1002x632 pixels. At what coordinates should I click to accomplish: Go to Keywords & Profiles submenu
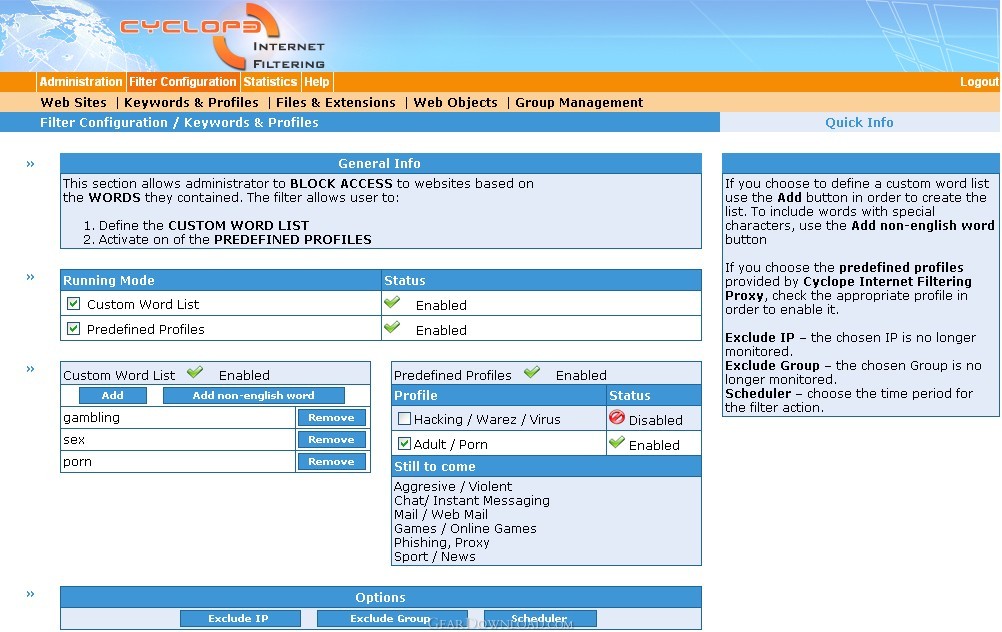(x=191, y=102)
